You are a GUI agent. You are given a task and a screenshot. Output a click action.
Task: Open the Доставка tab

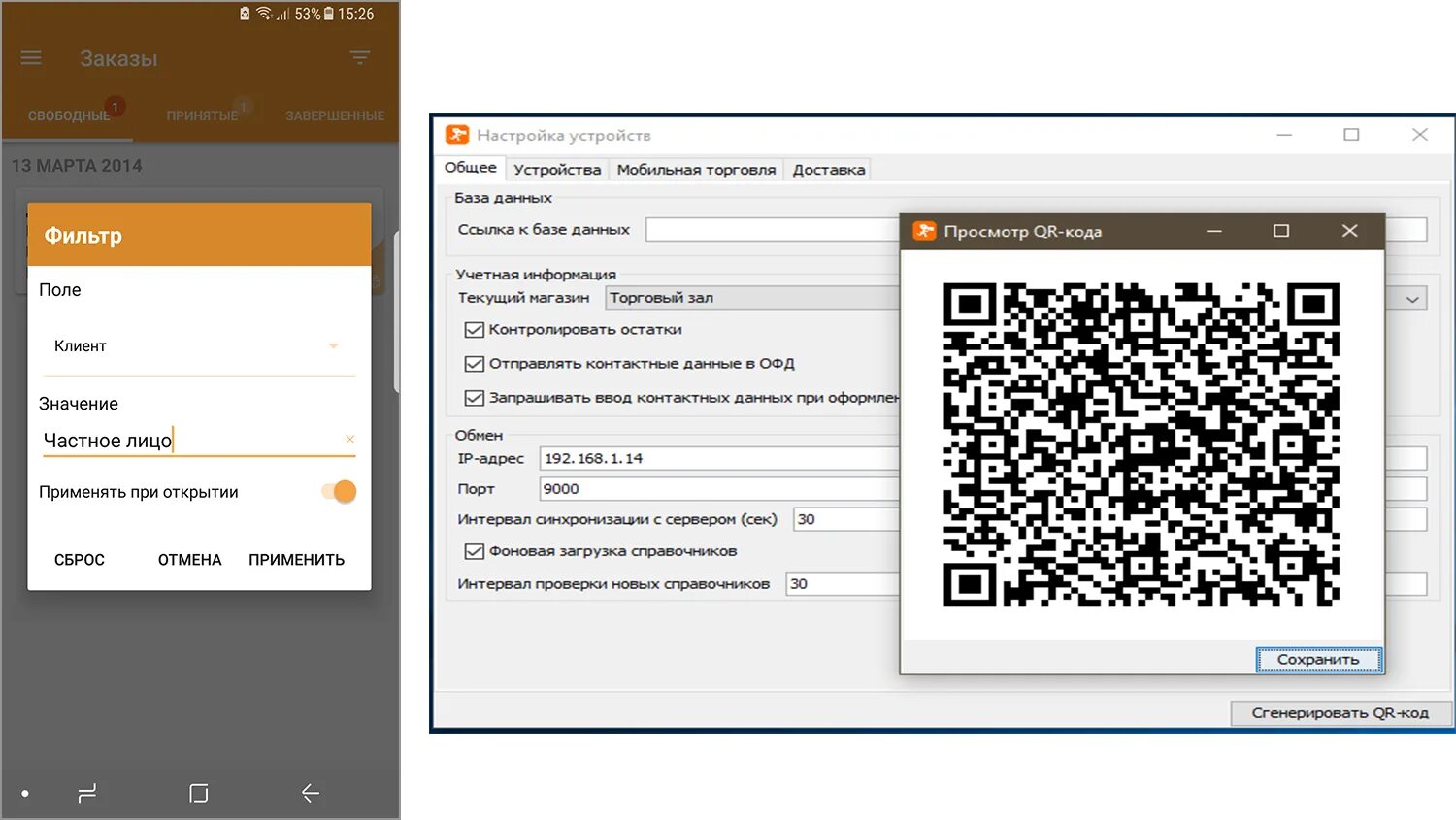pyautogui.click(x=828, y=170)
